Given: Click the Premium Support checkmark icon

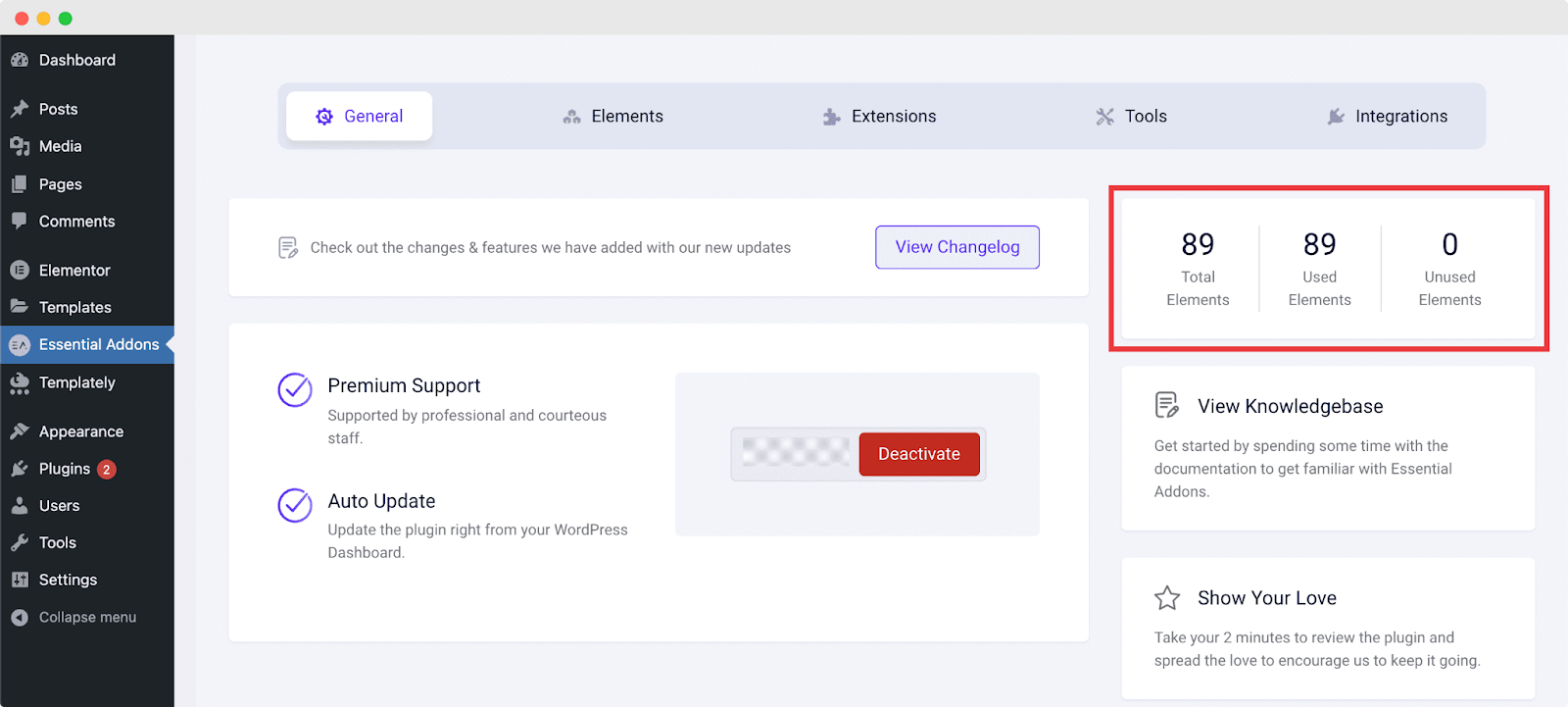Looking at the screenshot, I should coord(295,389).
